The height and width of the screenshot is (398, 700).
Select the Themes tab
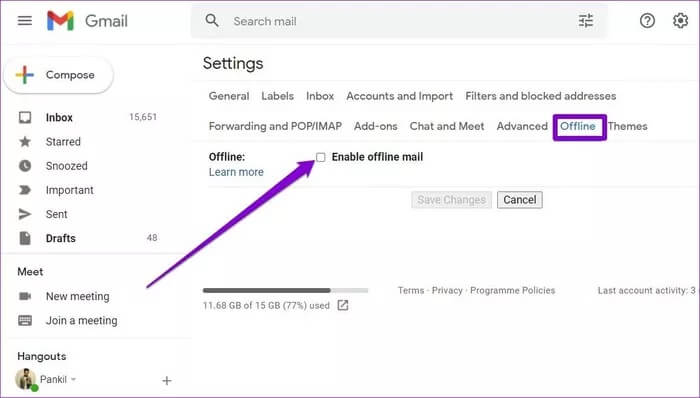(x=627, y=126)
